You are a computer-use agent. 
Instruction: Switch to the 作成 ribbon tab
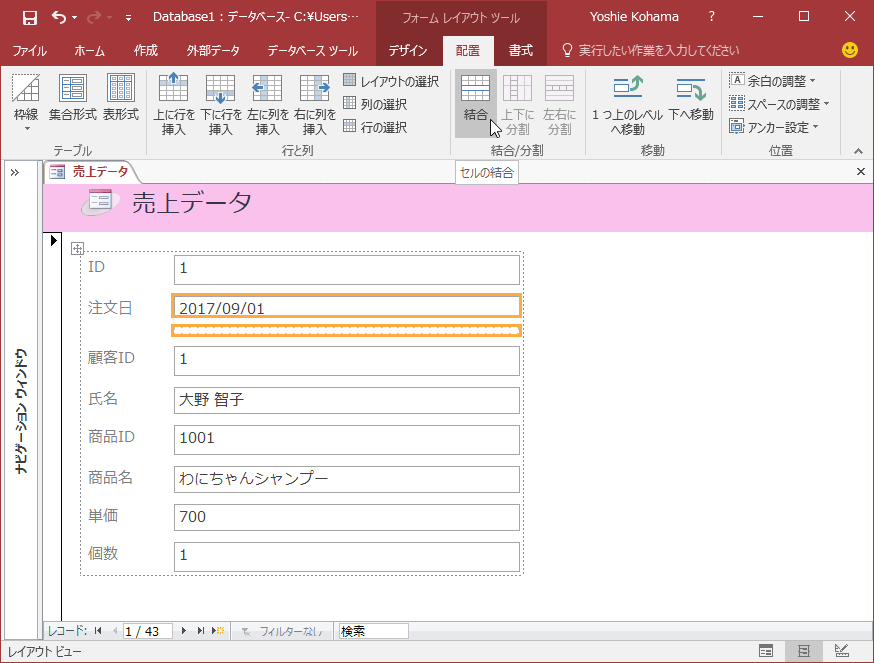tap(145, 51)
